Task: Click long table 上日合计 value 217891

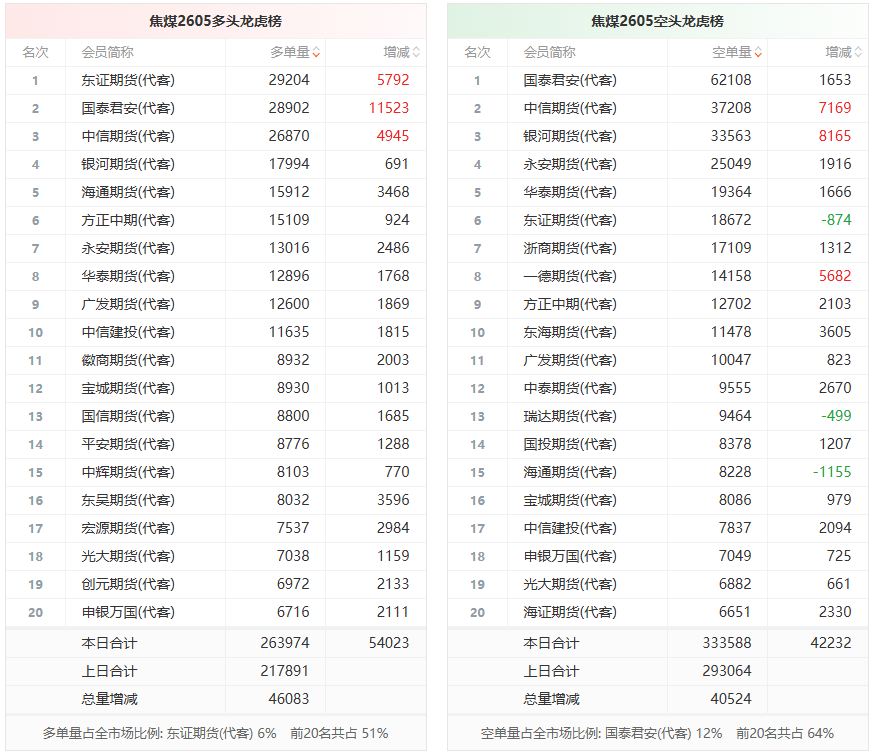Action: point(285,671)
